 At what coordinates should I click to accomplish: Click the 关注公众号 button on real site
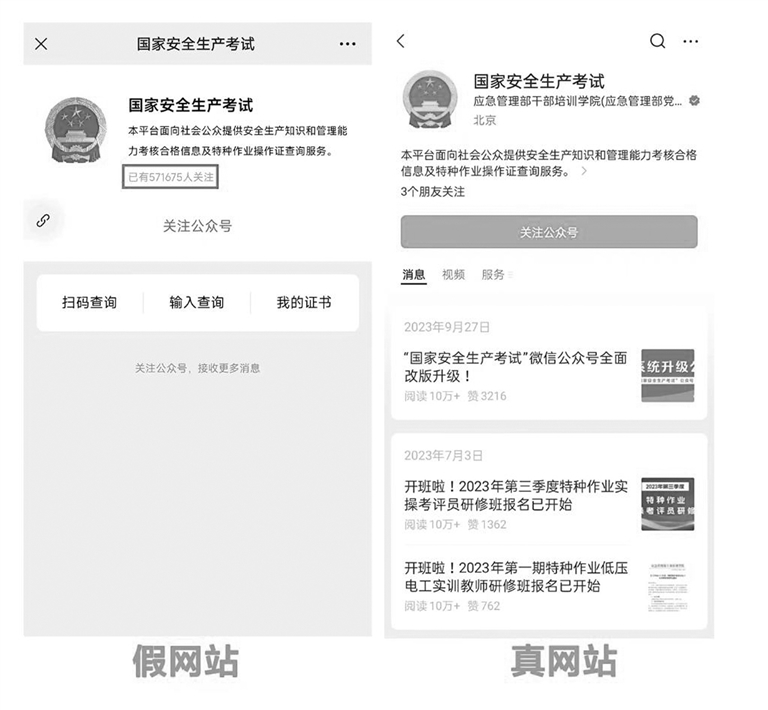coord(549,232)
